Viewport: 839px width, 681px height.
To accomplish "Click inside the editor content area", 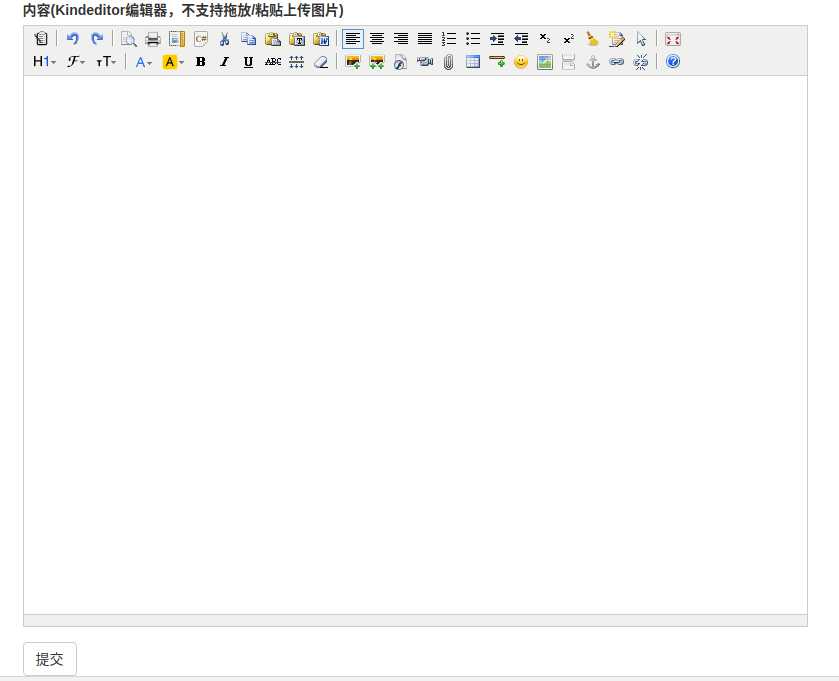I will 415,345.
